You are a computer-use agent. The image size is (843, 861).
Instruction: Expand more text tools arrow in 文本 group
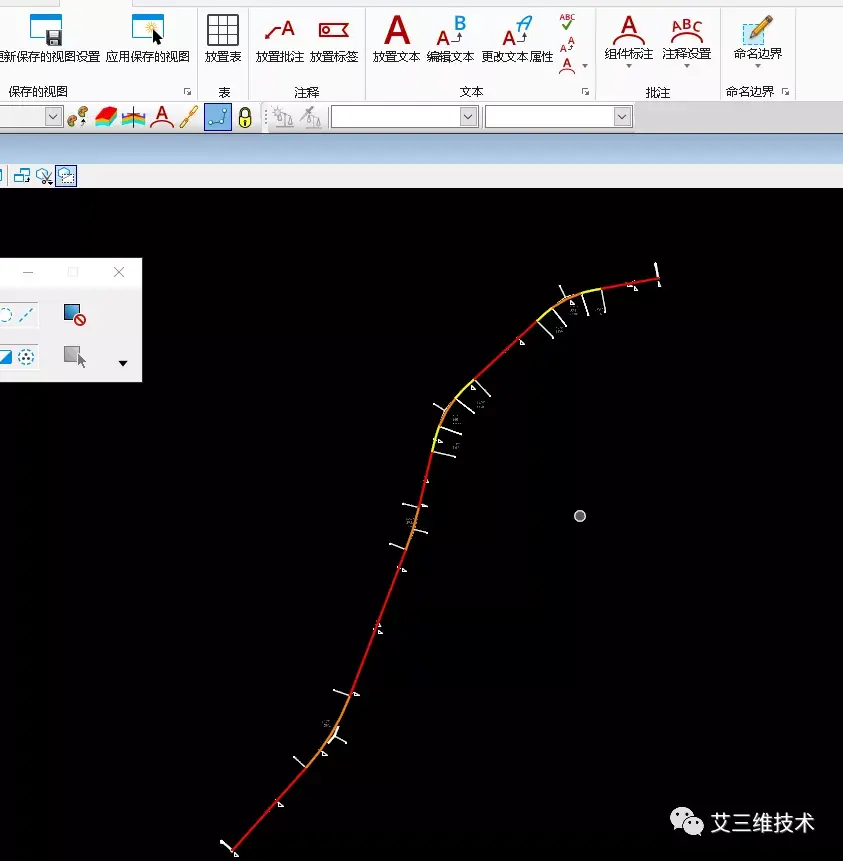[x=585, y=66]
